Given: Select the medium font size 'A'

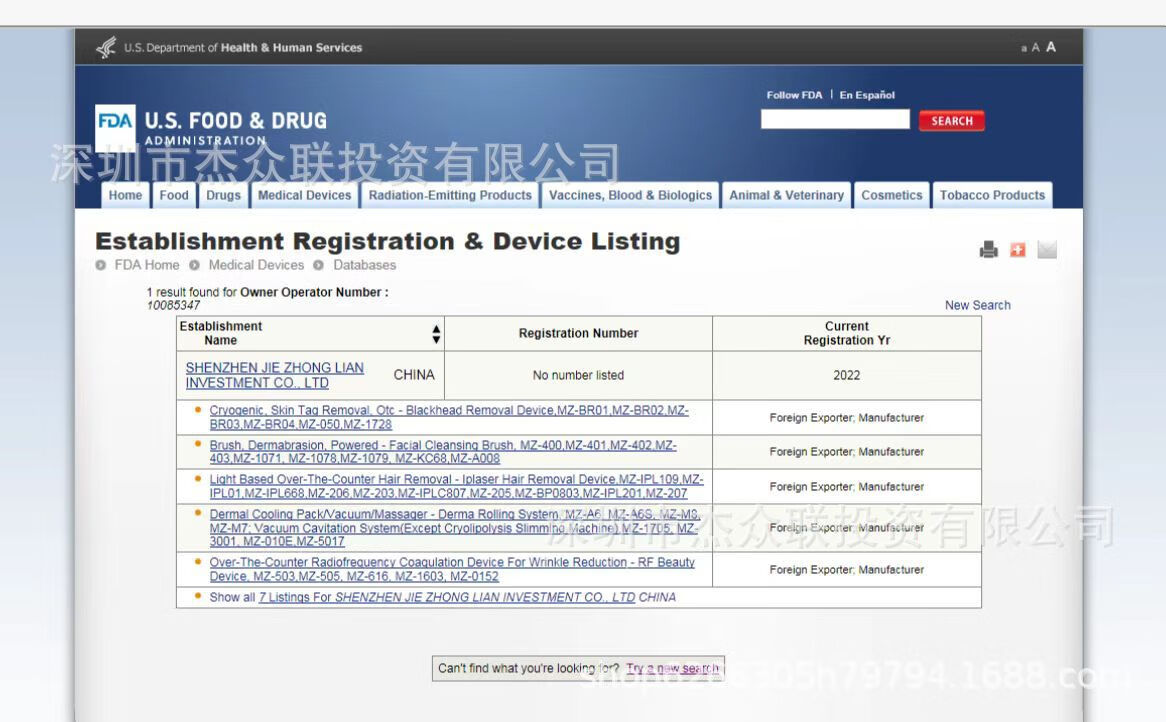Looking at the screenshot, I should pyautogui.click(x=1036, y=48).
